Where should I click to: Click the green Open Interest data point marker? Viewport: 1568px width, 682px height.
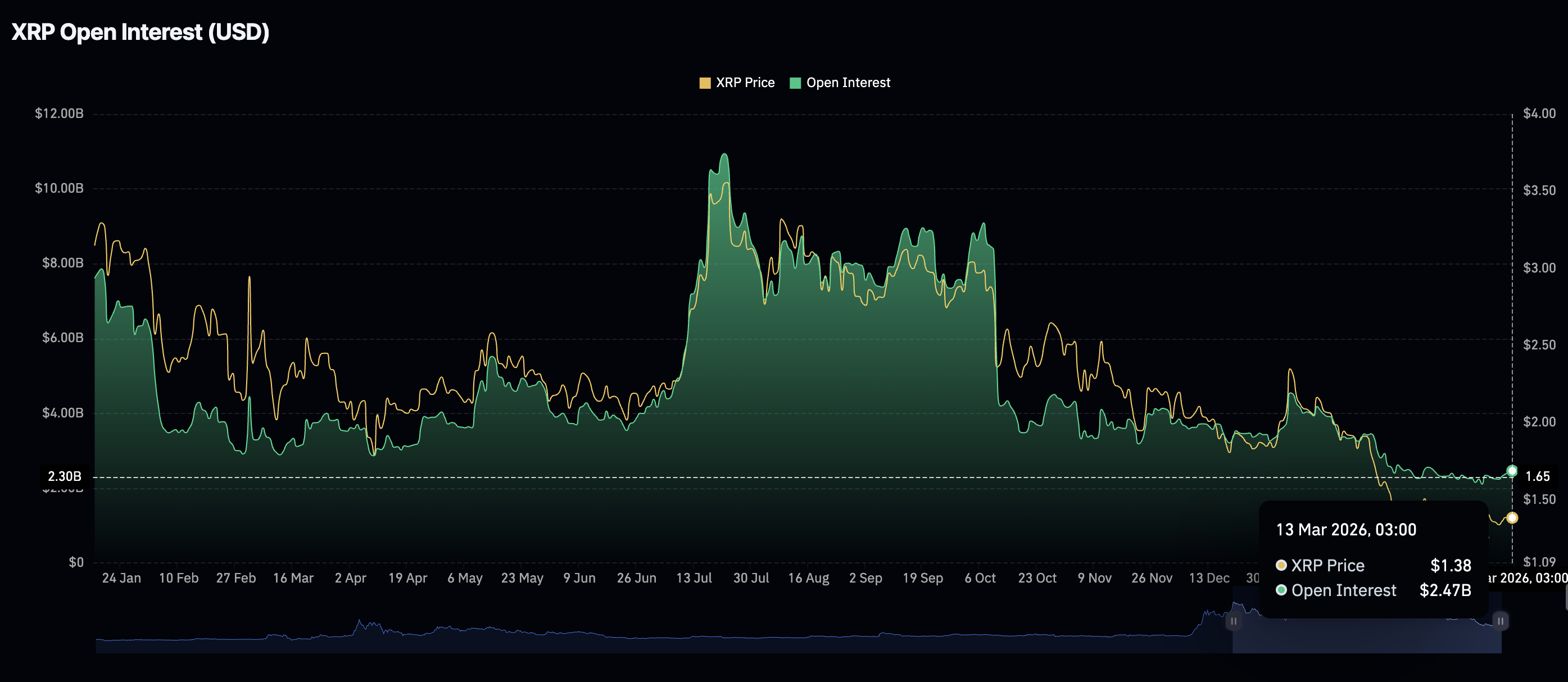coord(1512,471)
